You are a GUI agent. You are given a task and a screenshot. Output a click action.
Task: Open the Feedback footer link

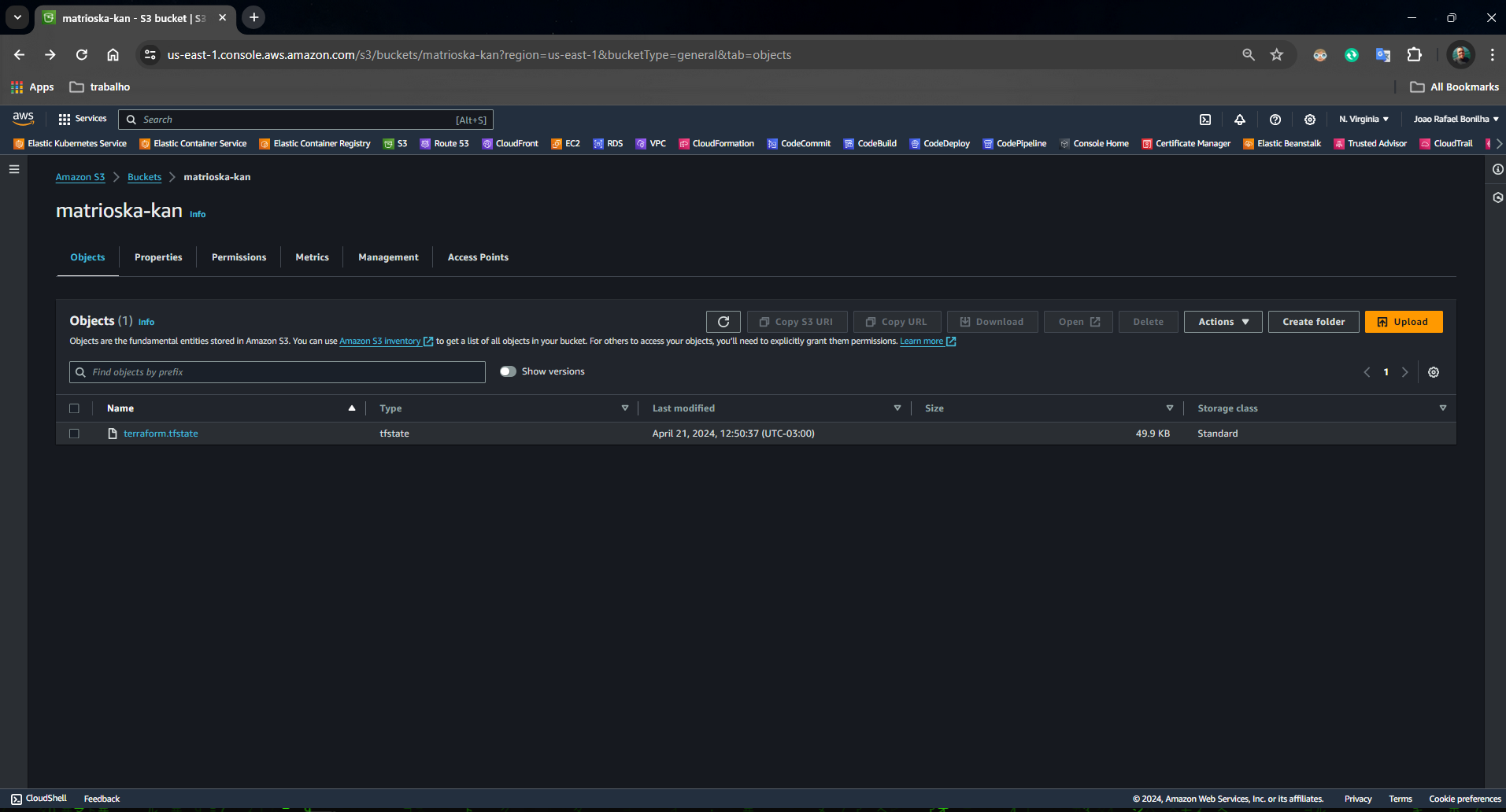point(102,799)
